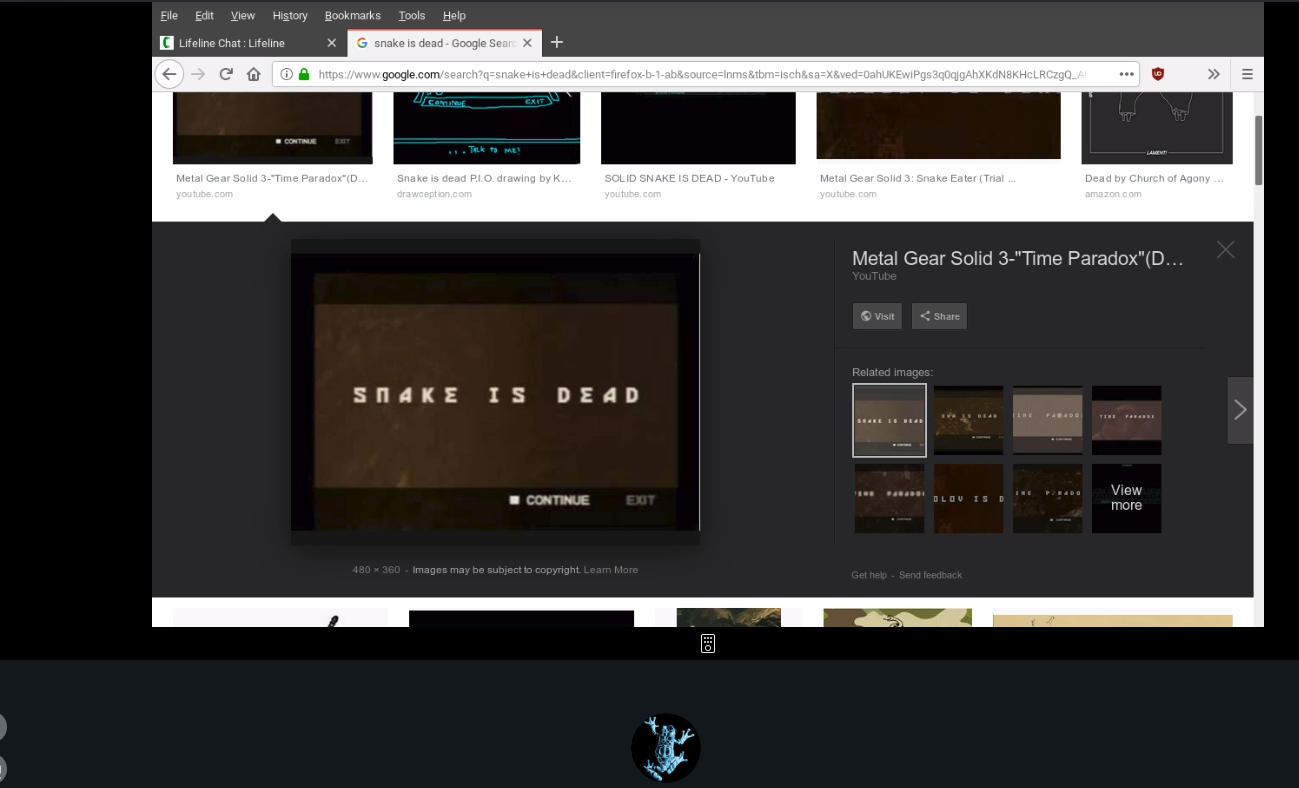1299x788 pixels.
Task: Show the next image with the right chevron
Action: pyautogui.click(x=1240, y=410)
